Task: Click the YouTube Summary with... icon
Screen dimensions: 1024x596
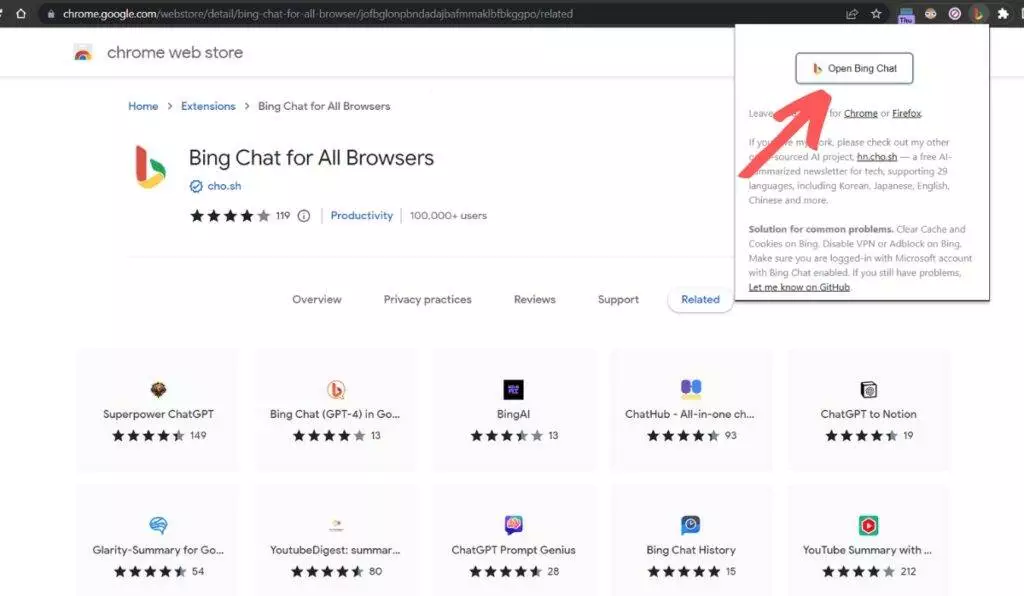Action: (869, 525)
